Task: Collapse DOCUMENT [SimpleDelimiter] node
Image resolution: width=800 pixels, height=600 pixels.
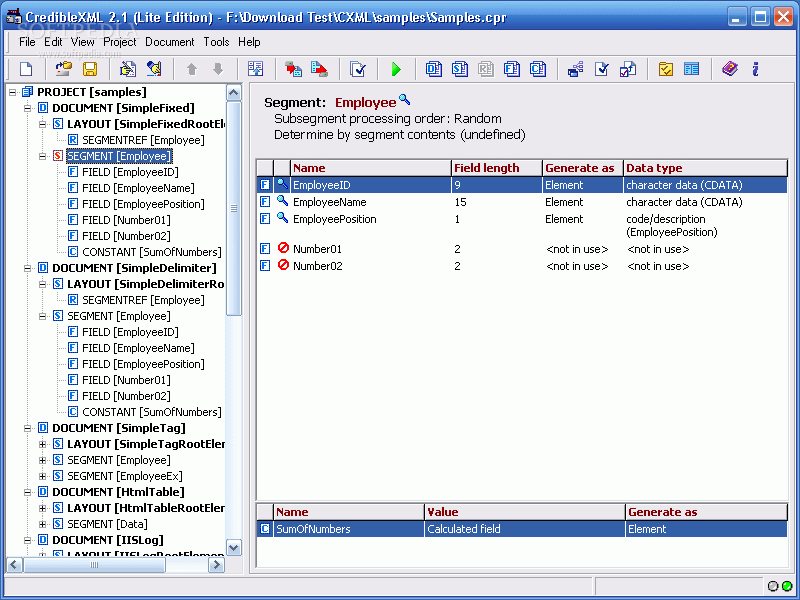Action: coord(28,268)
